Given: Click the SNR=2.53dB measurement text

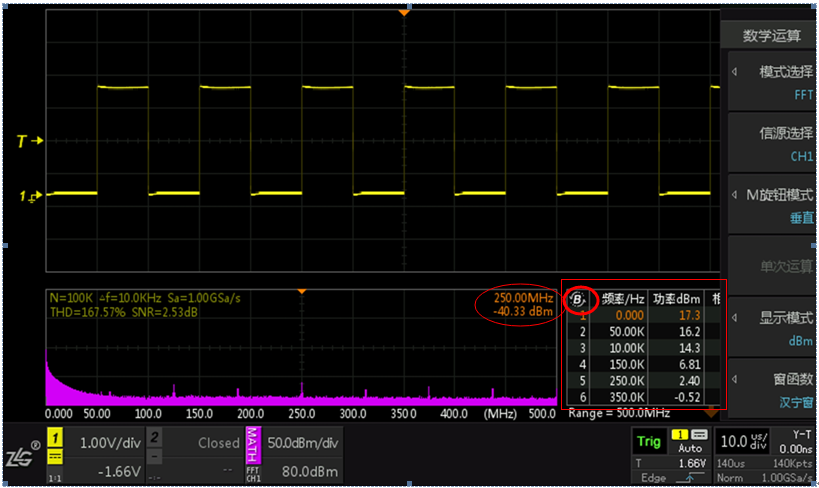Looking at the screenshot, I should pos(165,312).
